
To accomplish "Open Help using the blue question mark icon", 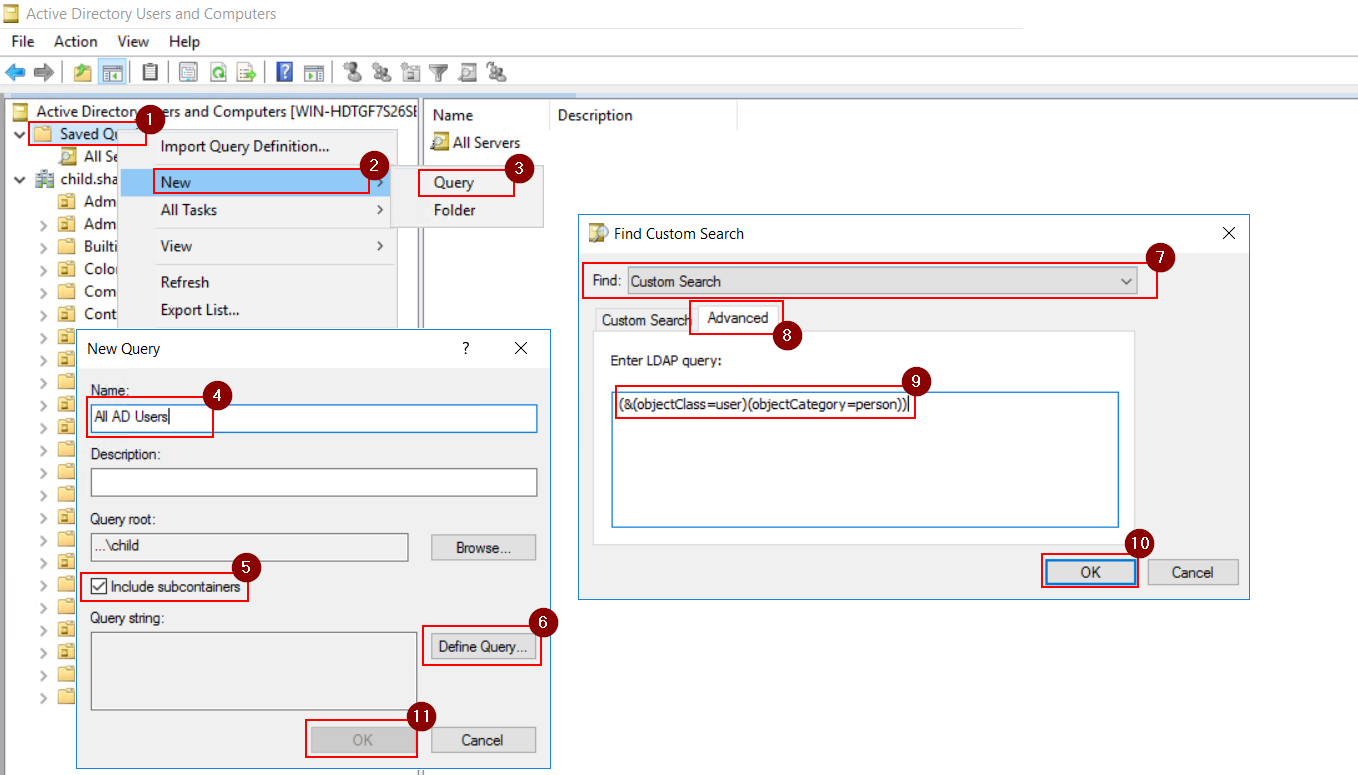I will click(x=287, y=72).
